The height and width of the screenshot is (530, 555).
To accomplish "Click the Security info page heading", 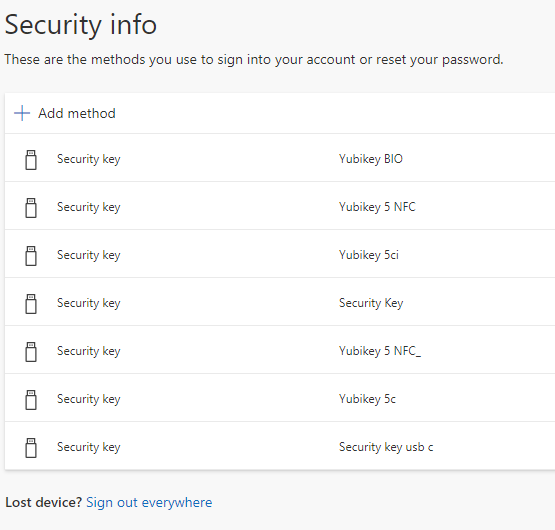I will (x=81, y=25).
